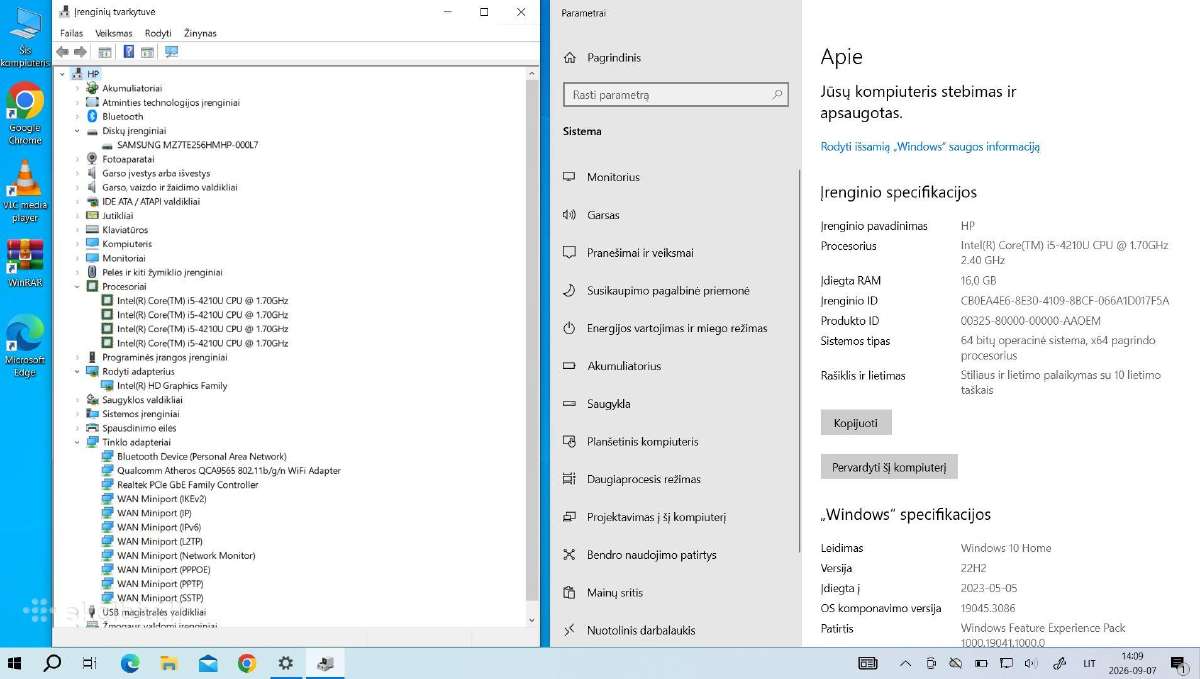This screenshot has height=679, width=1200.
Task: Open the Failas menu
Action: 72,33
